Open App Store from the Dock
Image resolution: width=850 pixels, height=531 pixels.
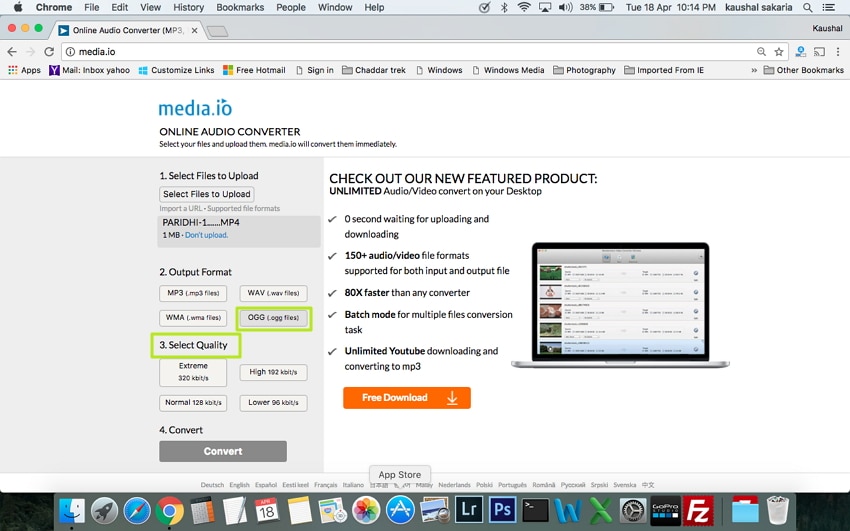pos(400,510)
